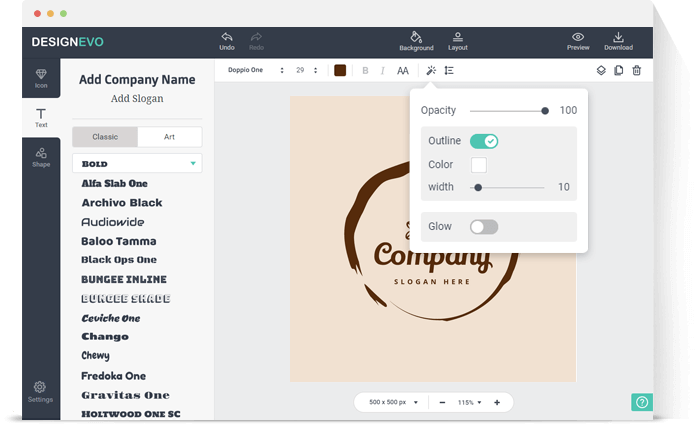Switch to the Classic font tab
Viewport: 697px width, 425px height.
point(105,137)
